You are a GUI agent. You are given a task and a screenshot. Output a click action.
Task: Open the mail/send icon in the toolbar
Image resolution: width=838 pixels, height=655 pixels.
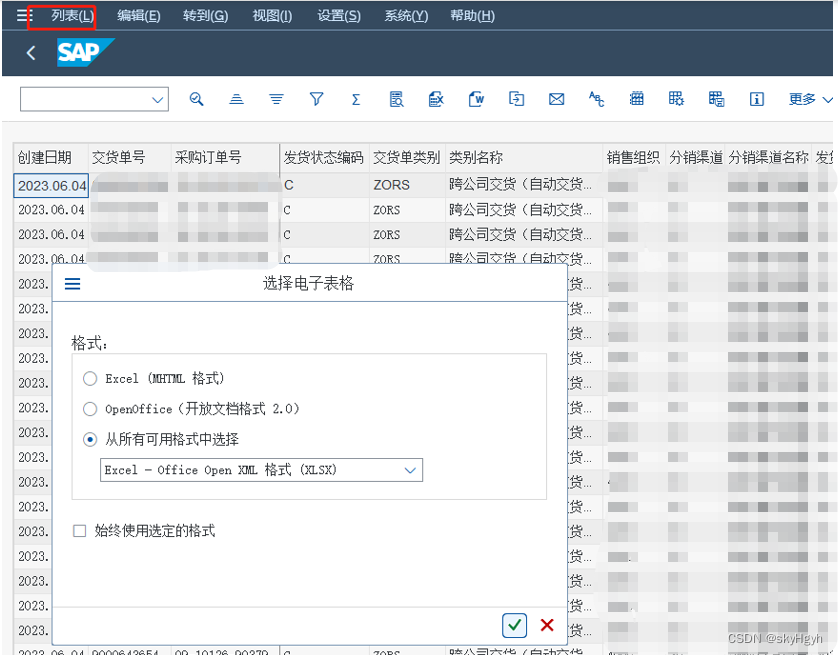click(556, 99)
